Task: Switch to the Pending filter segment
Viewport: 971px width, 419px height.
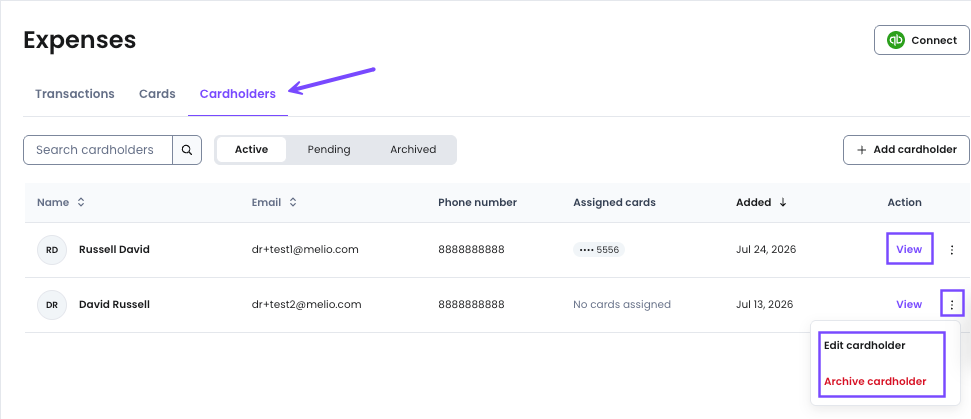Action: coord(329,150)
